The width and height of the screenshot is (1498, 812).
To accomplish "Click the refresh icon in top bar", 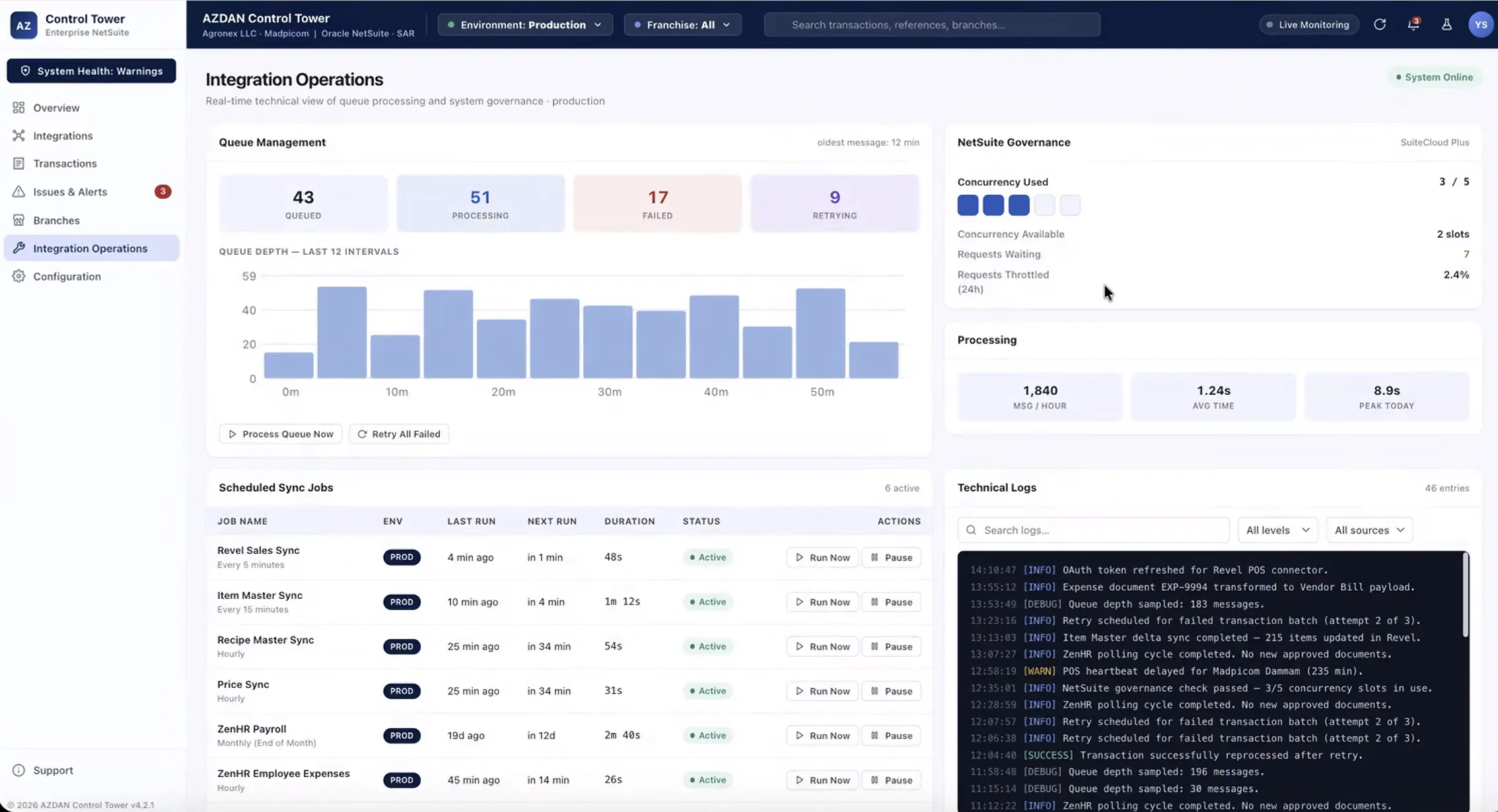I will pyautogui.click(x=1380, y=24).
